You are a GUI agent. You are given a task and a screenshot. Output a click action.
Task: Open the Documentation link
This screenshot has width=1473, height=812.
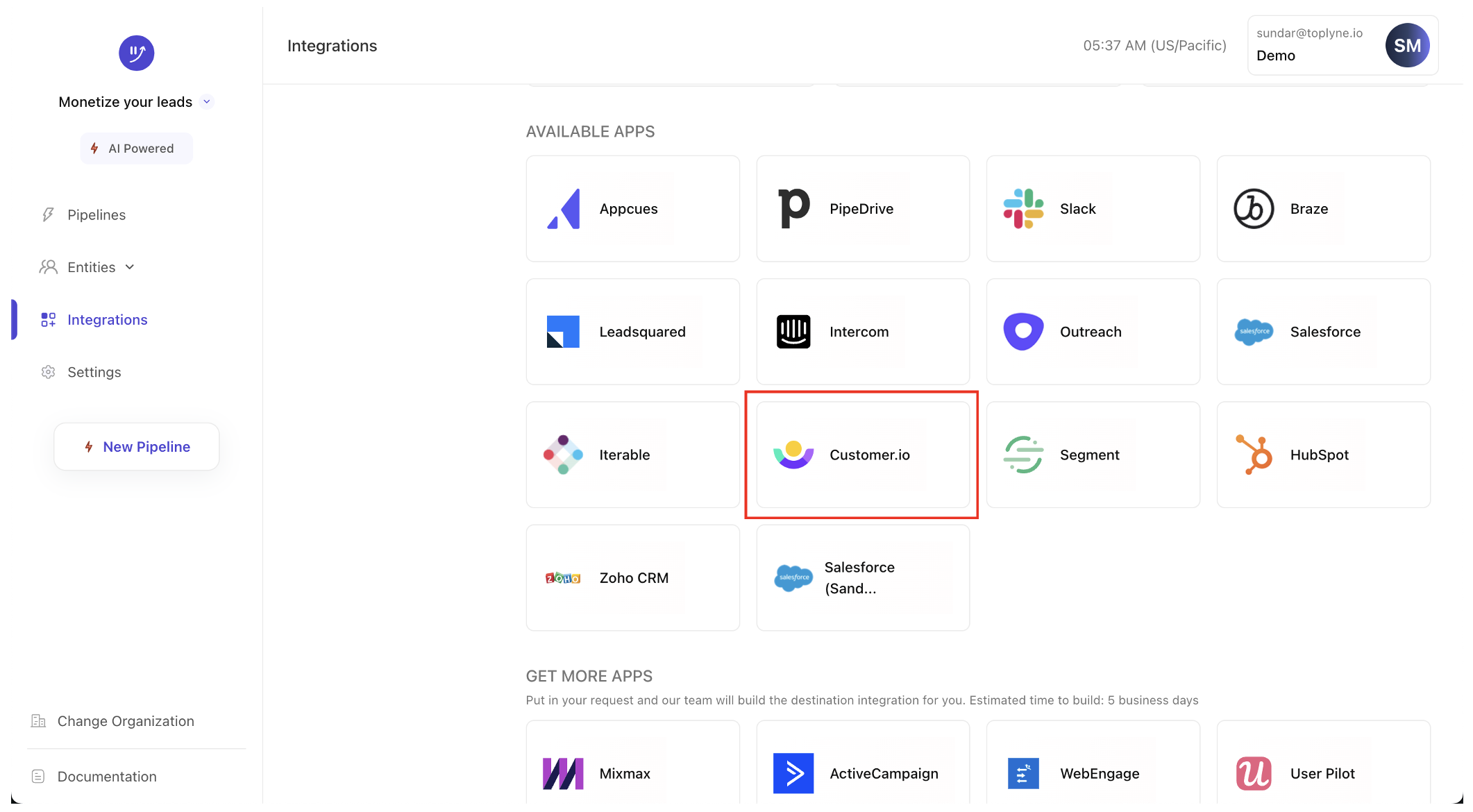(107, 777)
